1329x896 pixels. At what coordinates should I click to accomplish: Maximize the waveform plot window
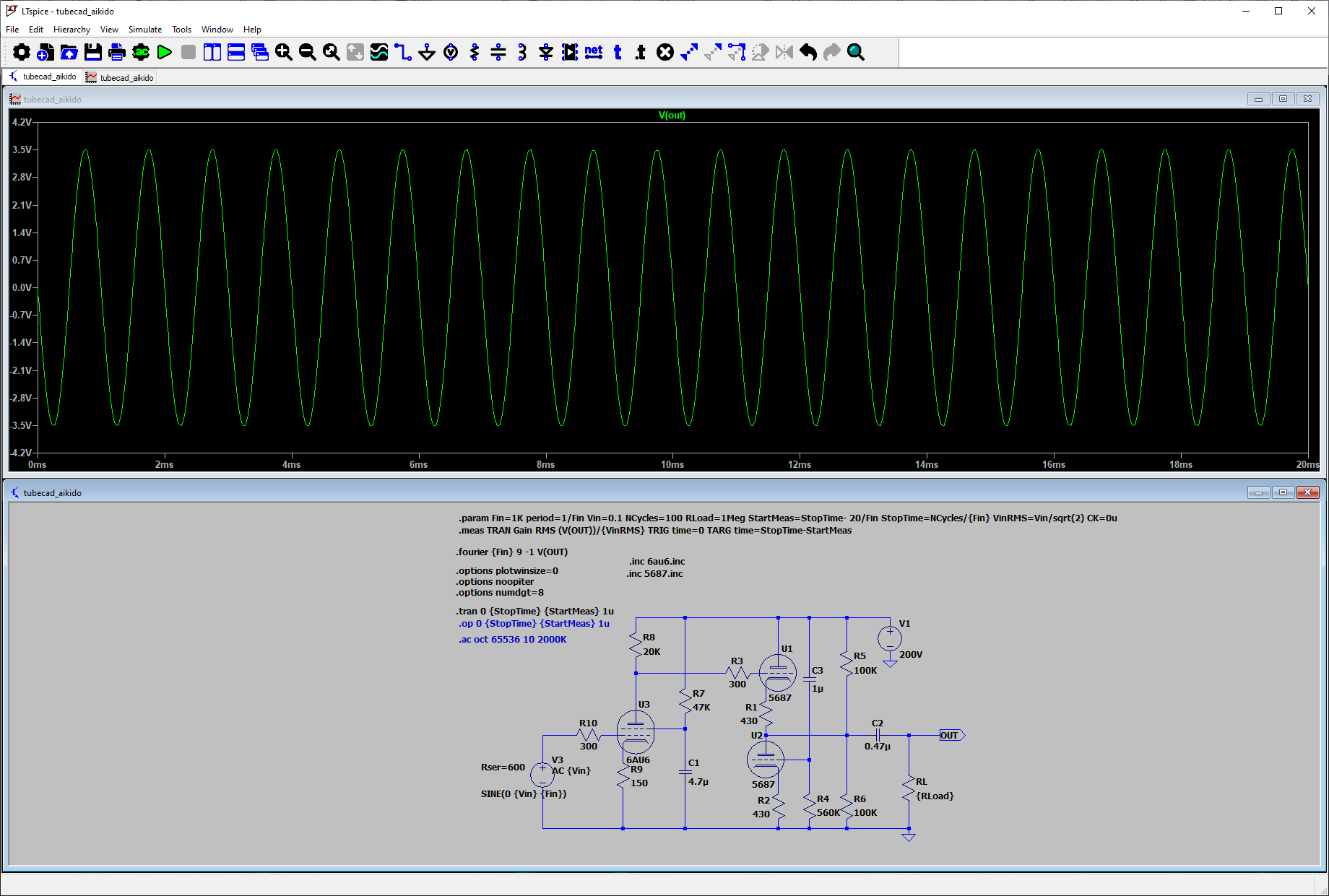tap(1283, 99)
